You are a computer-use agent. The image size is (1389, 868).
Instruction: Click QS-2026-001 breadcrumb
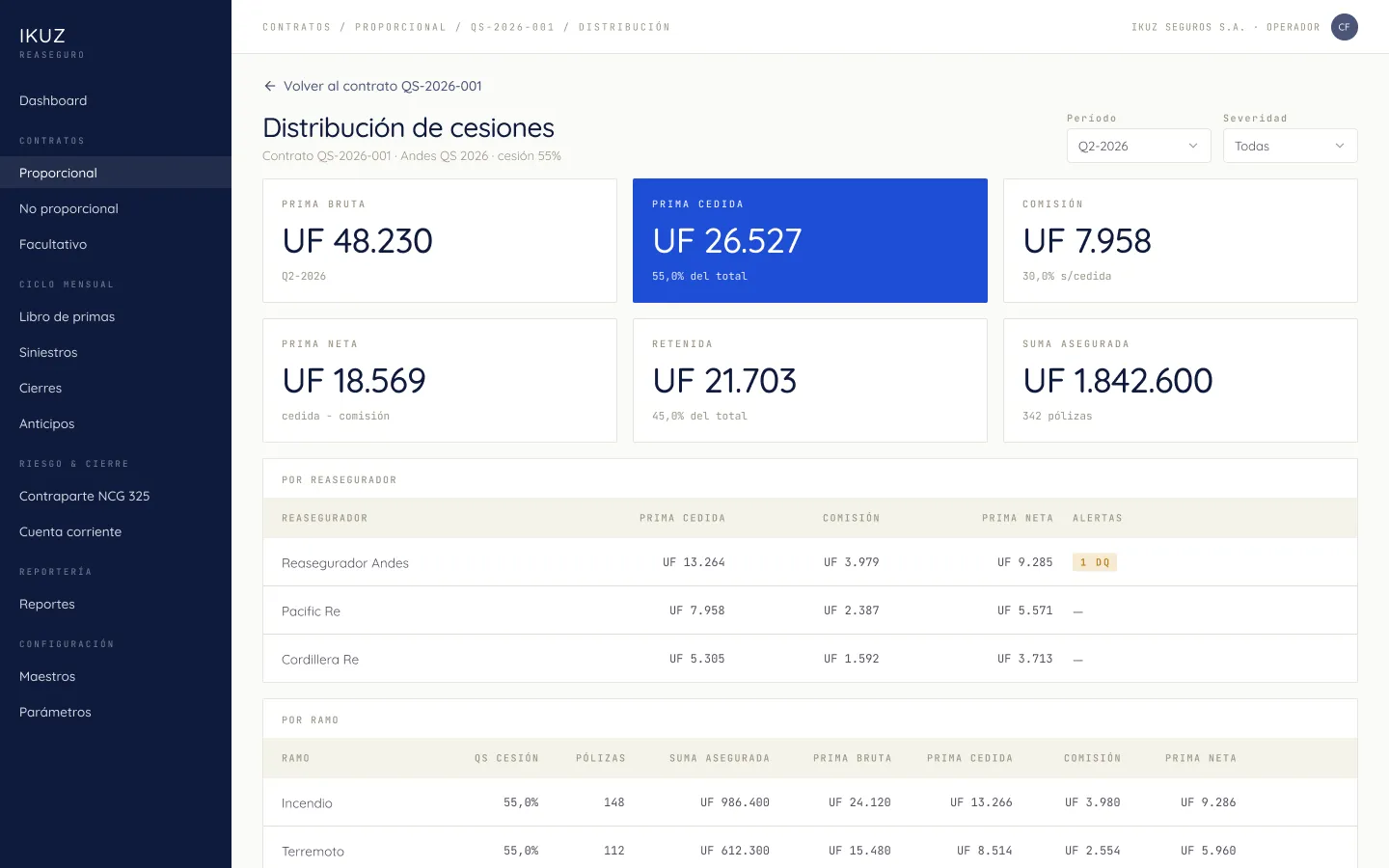[x=512, y=27]
